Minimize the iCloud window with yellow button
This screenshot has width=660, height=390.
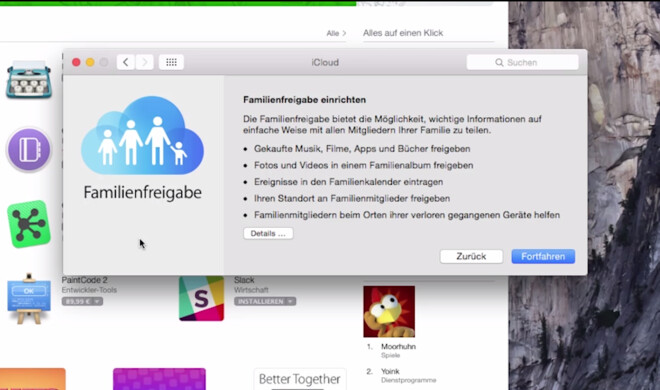click(90, 62)
